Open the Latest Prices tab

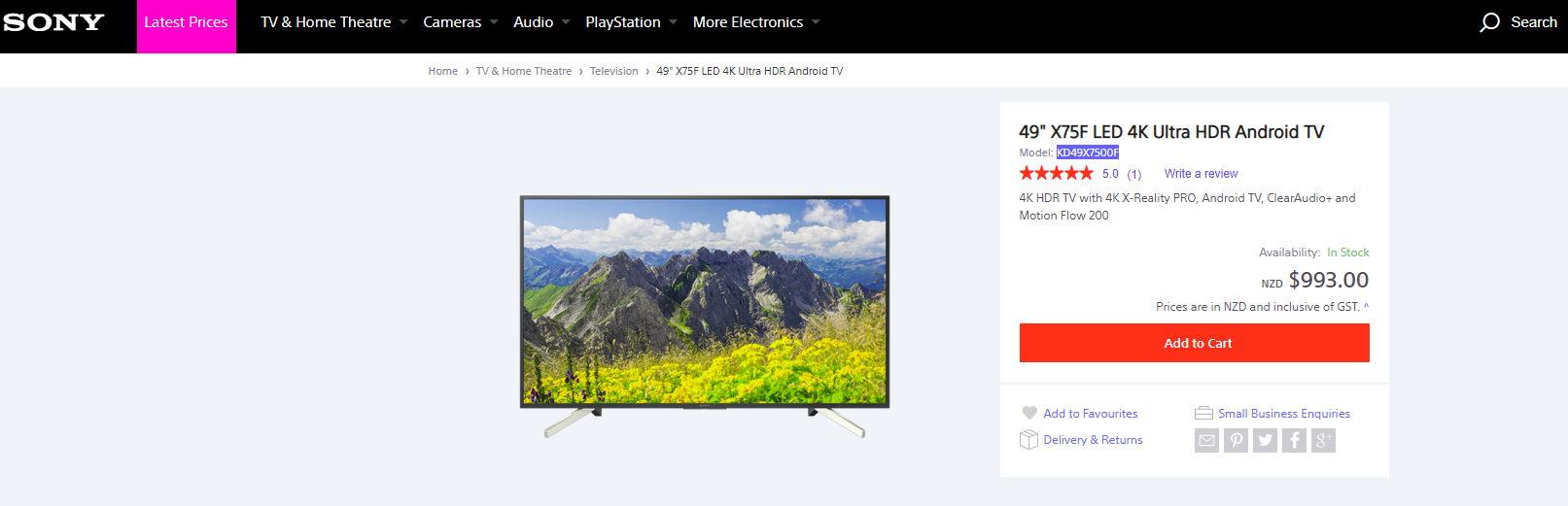click(186, 22)
